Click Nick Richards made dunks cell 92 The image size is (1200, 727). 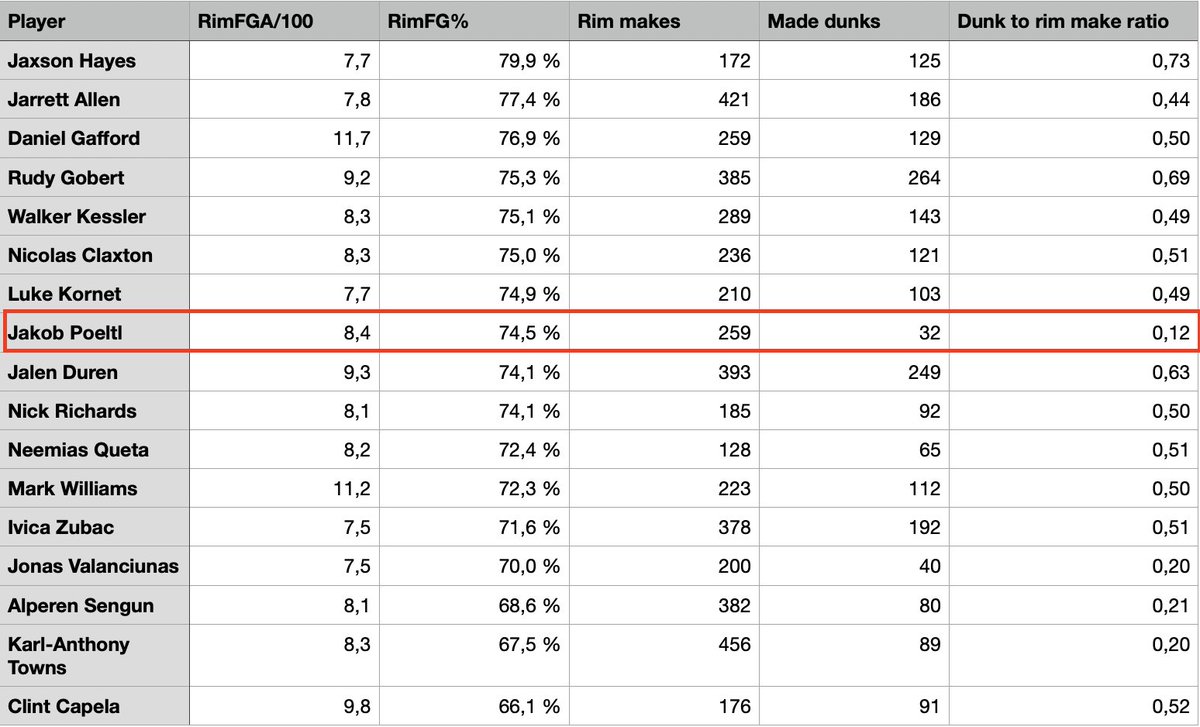[854, 411]
